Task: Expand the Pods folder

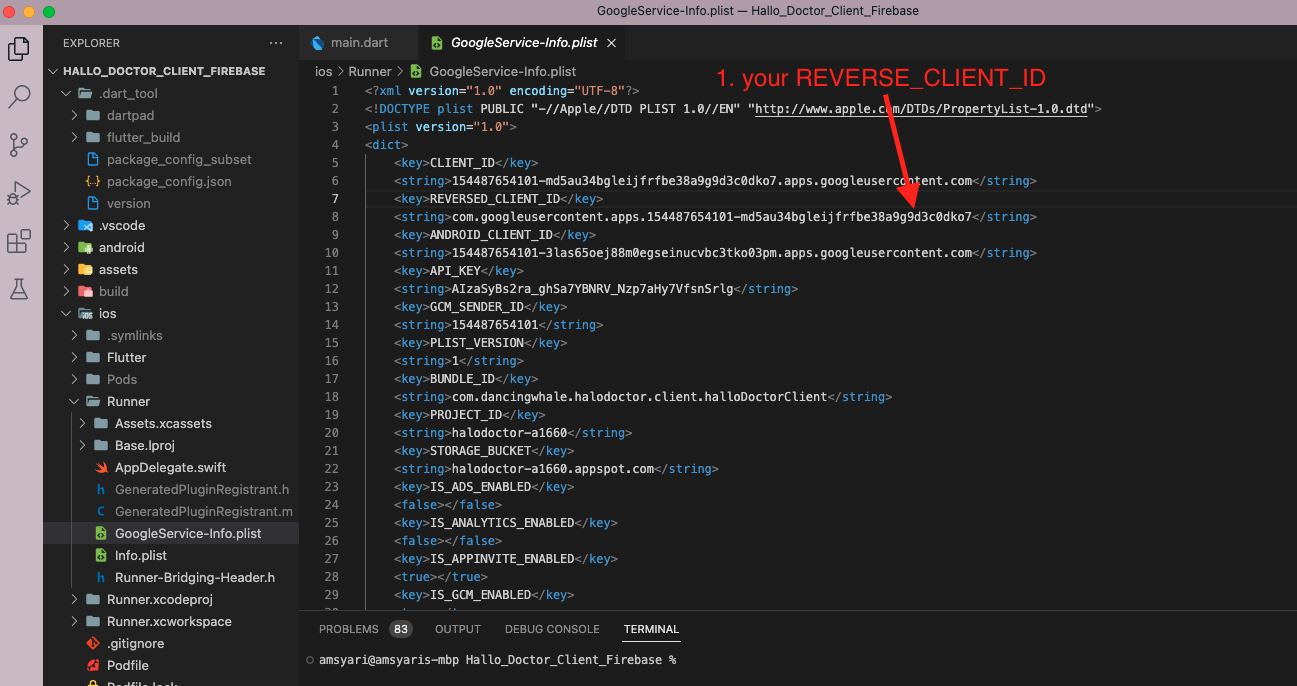Action: click(122, 379)
